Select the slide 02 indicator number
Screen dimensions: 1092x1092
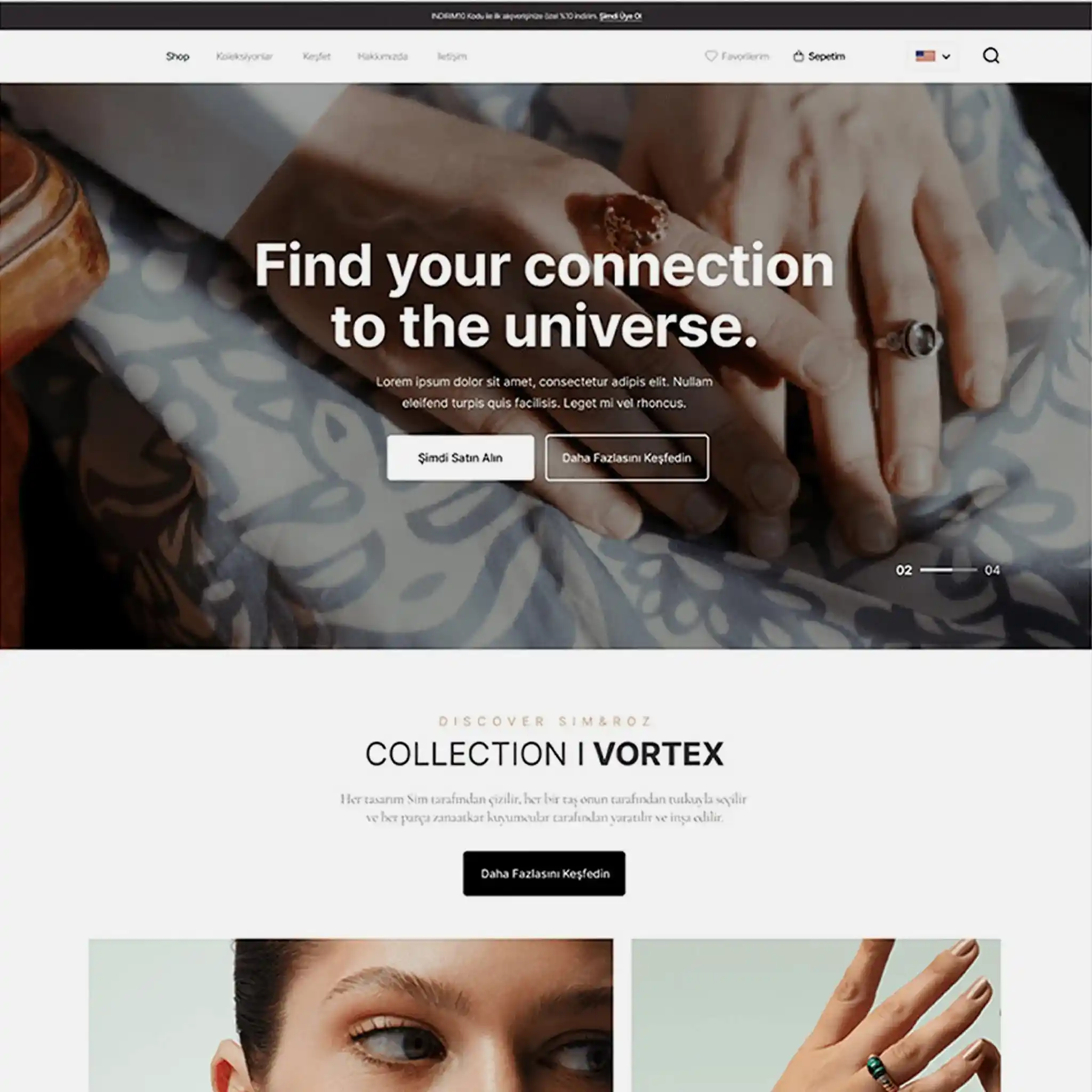tap(904, 571)
